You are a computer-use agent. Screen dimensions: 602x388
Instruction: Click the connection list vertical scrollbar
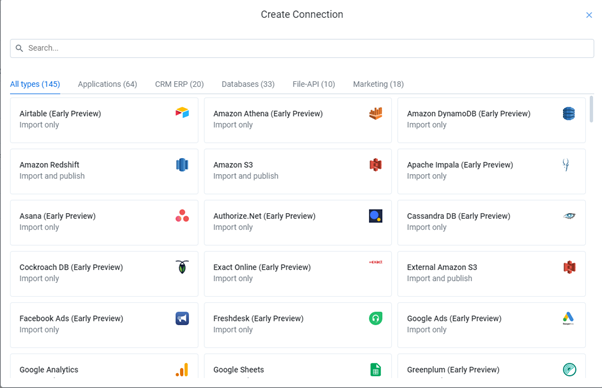tap(591, 109)
